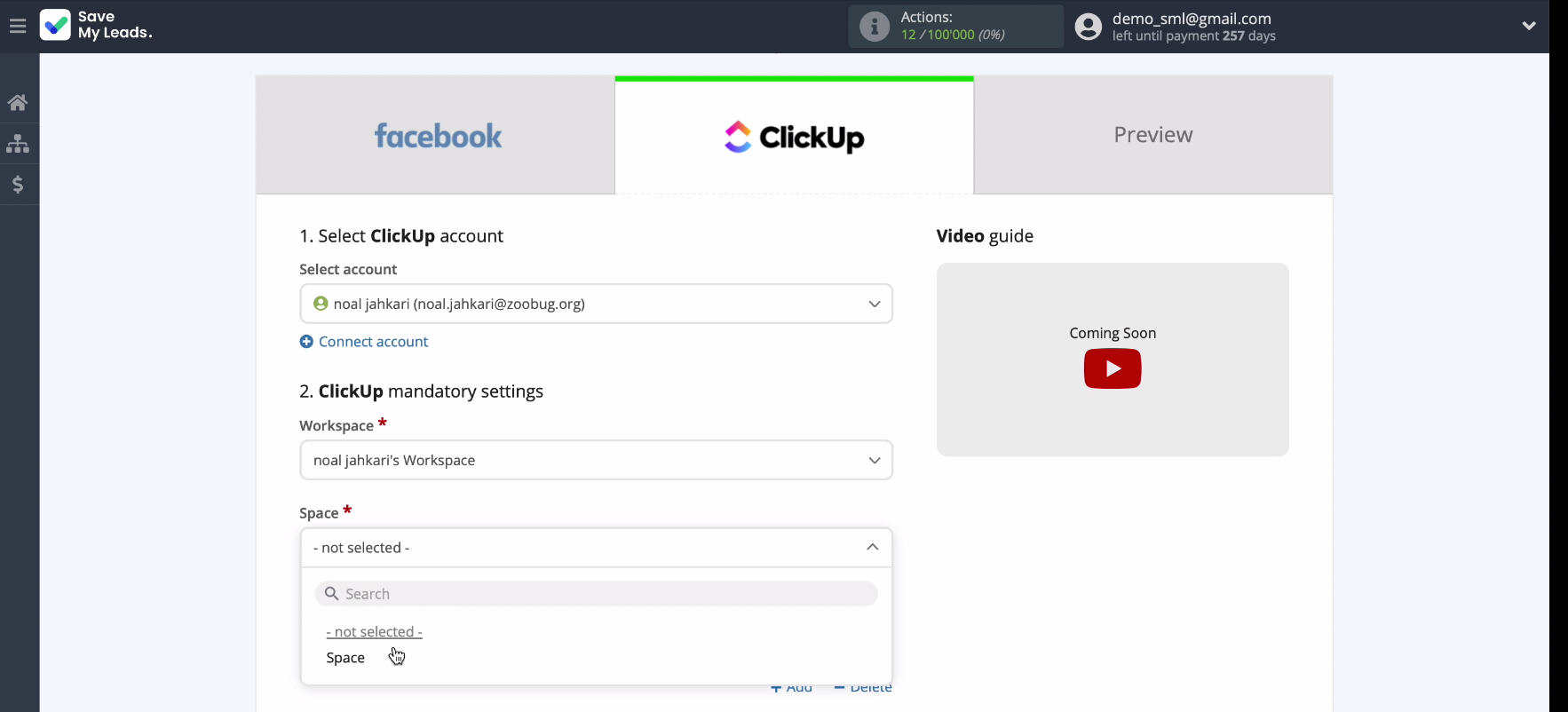Click the Connect account link
Image resolution: width=1568 pixels, height=712 pixels.
373,342
